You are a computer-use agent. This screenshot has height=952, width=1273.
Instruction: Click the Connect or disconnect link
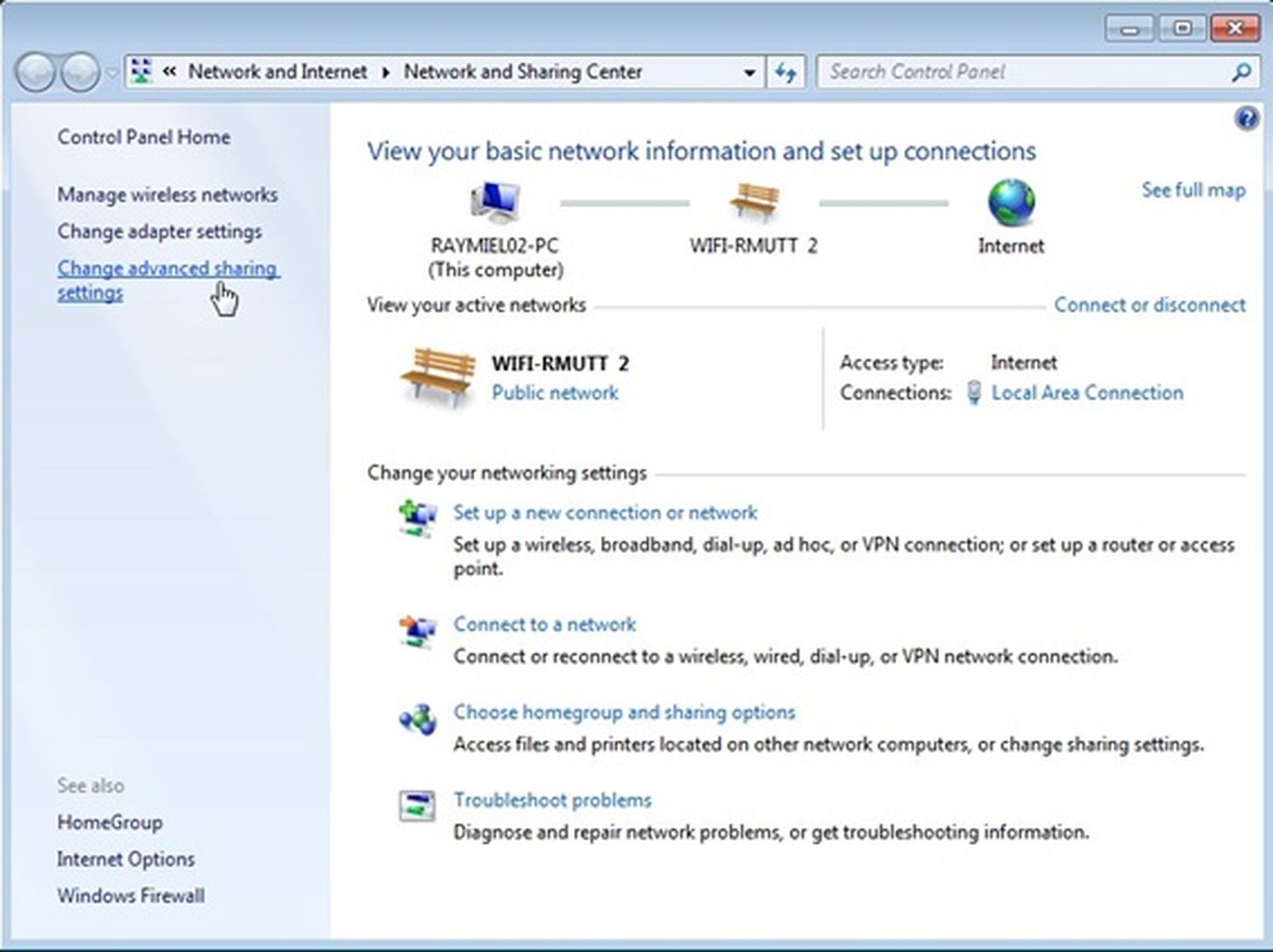click(1150, 305)
